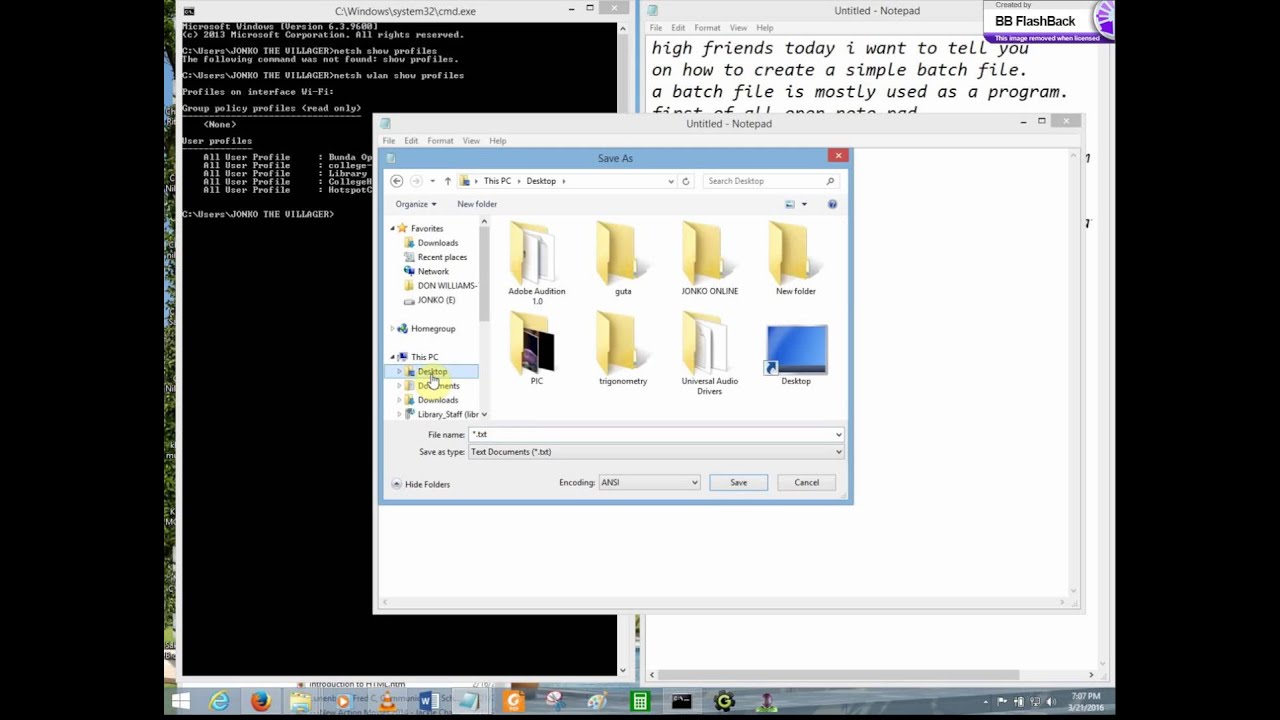This screenshot has height=720, width=1280.
Task: Select the Desktop shortcut icon in file list
Action: pos(796,353)
